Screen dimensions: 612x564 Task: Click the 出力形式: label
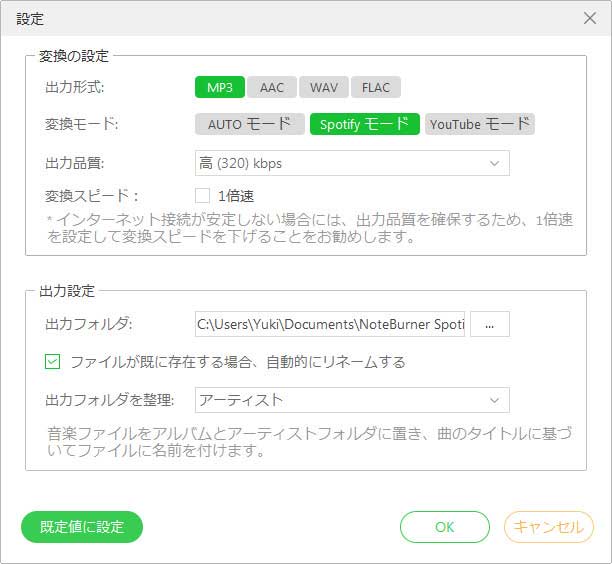point(75,87)
